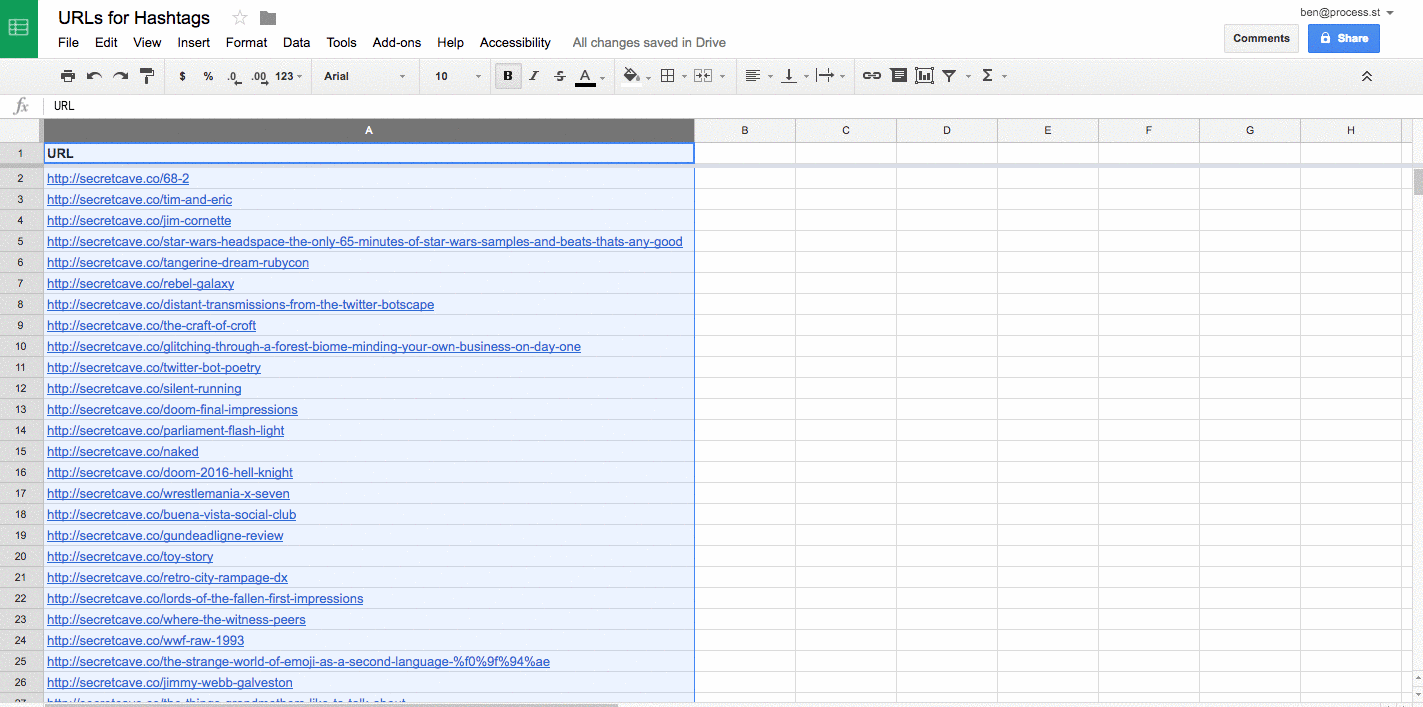Click the formula bar input
This screenshot has width=1423, height=707.
point(733,106)
